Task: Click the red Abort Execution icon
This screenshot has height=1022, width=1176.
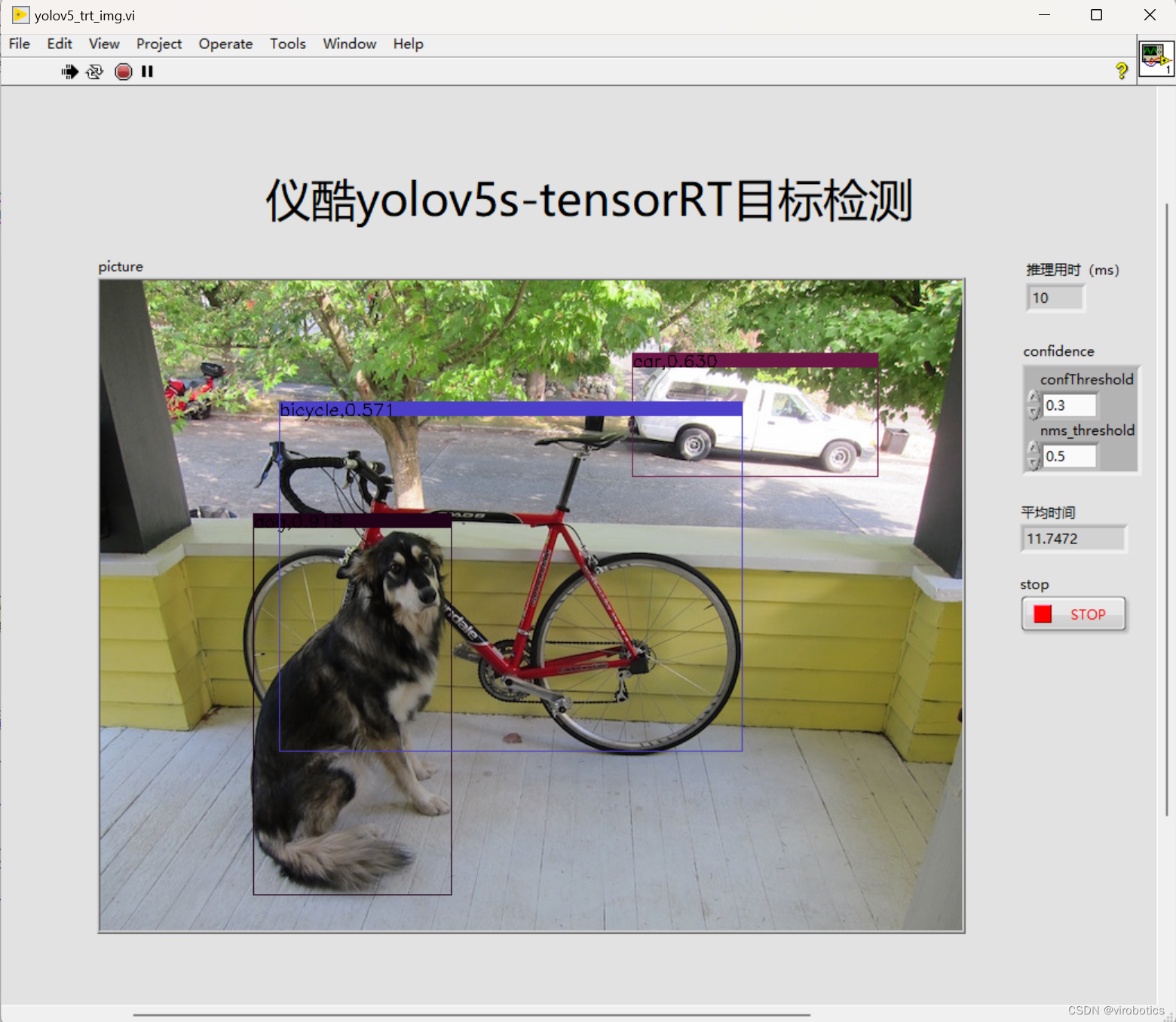Action: pyautogui.click(x=124, y=72)
